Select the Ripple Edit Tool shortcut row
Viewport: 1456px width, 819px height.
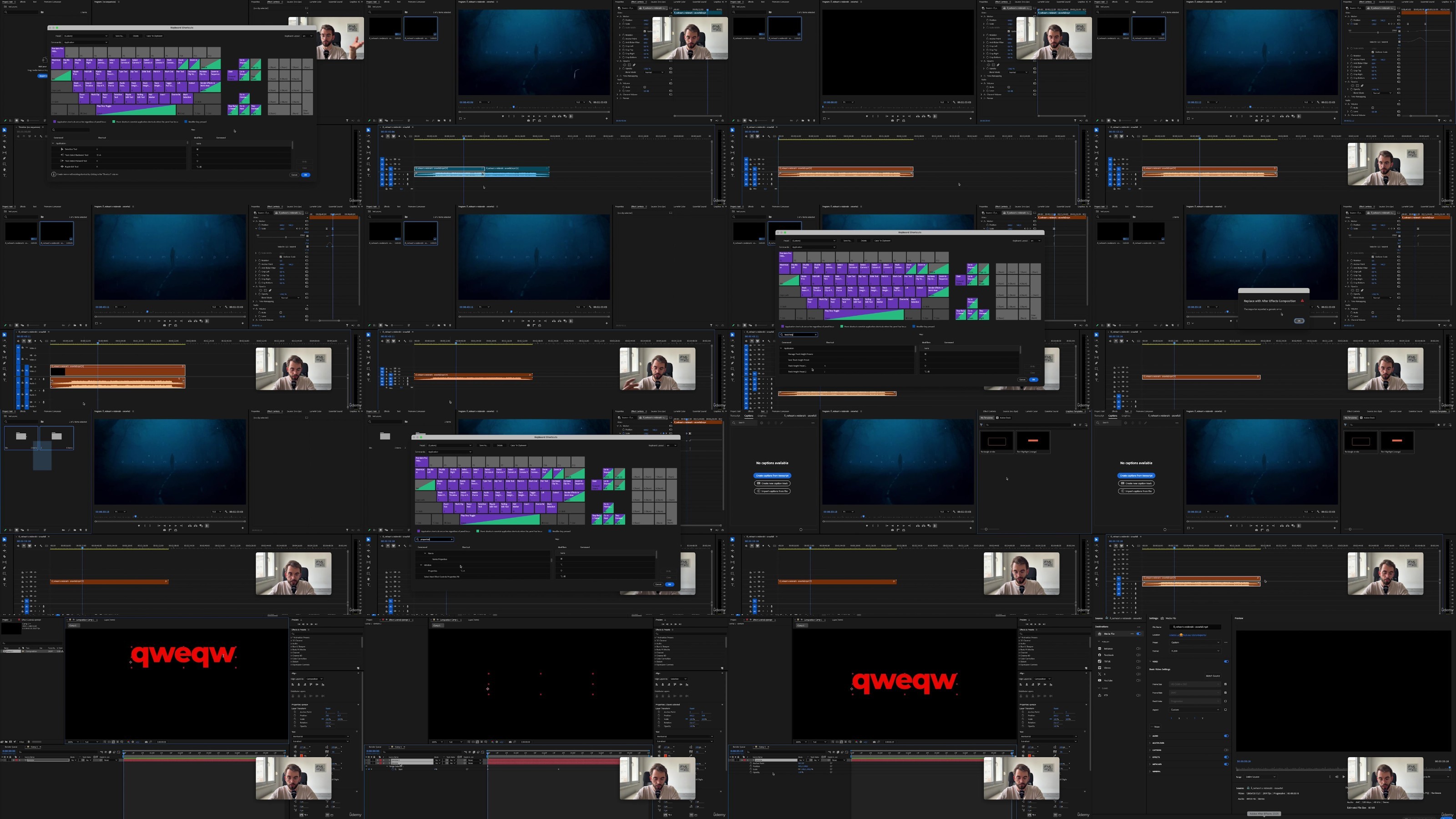pos(119,167)
